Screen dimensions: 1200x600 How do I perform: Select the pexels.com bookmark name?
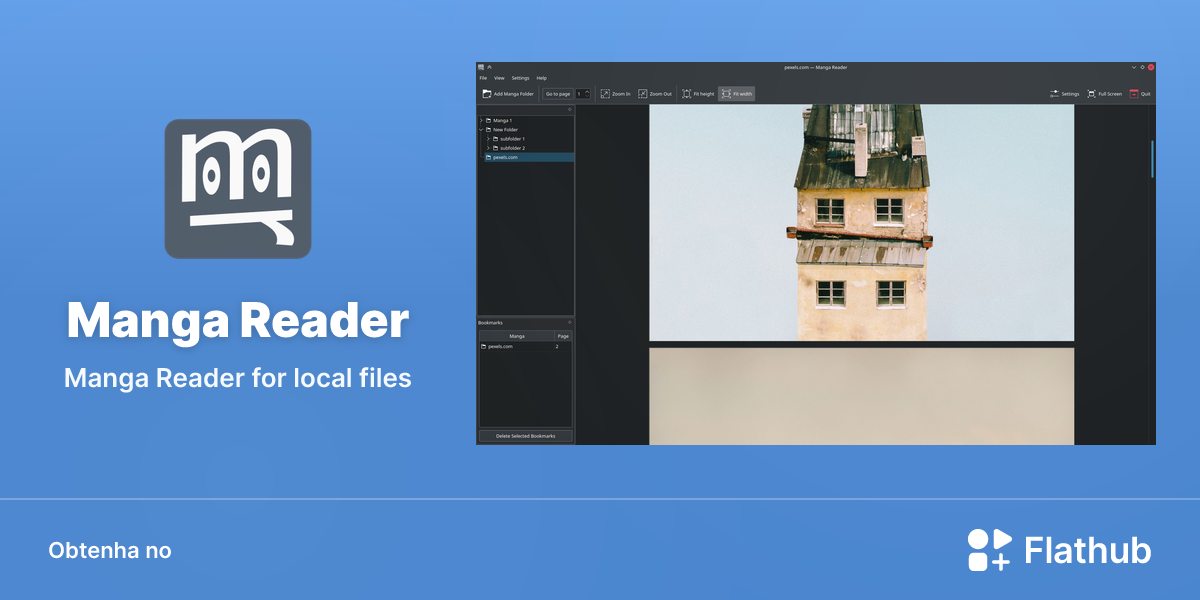click(501, 346)
